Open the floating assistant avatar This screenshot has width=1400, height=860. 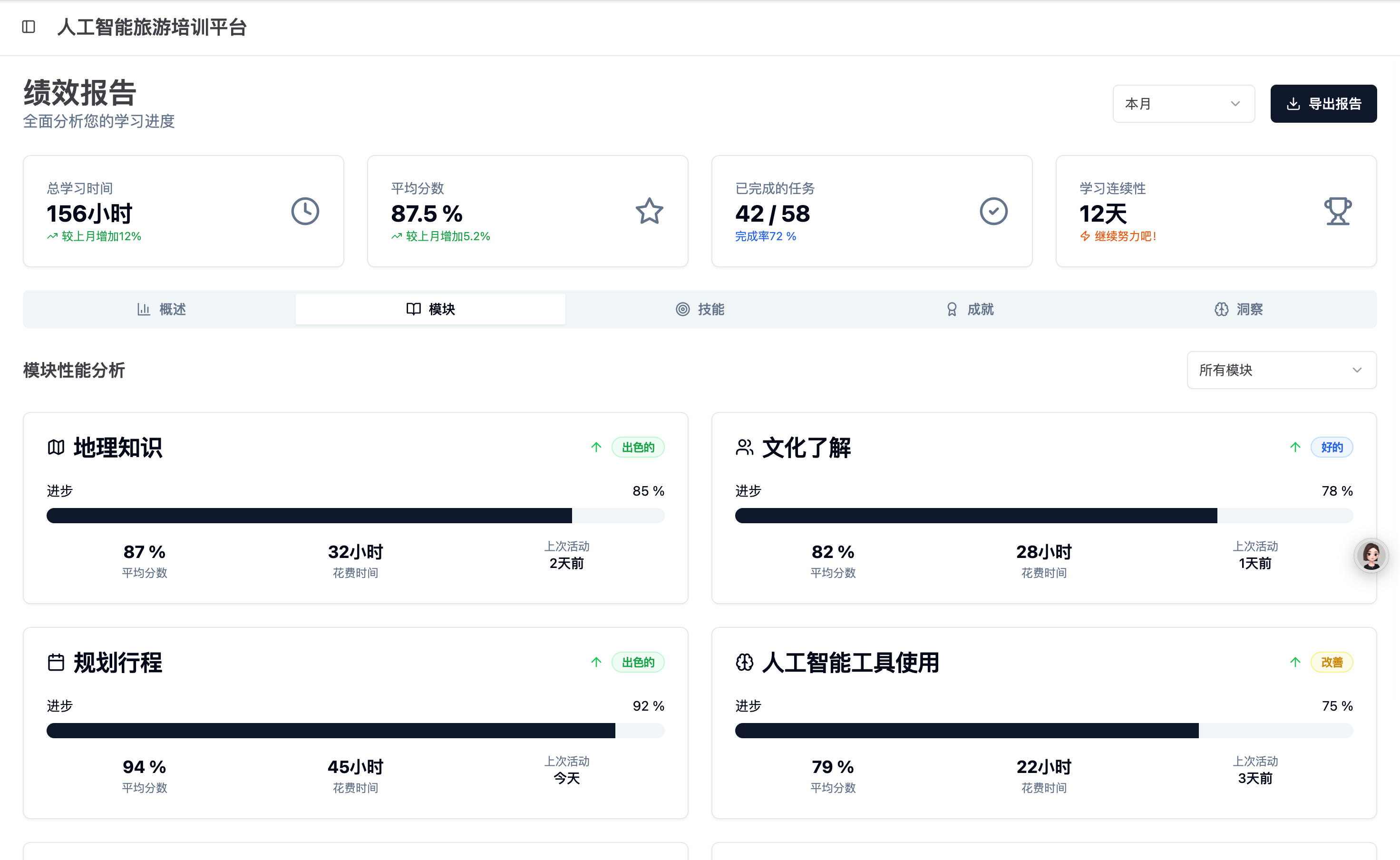1371,556
